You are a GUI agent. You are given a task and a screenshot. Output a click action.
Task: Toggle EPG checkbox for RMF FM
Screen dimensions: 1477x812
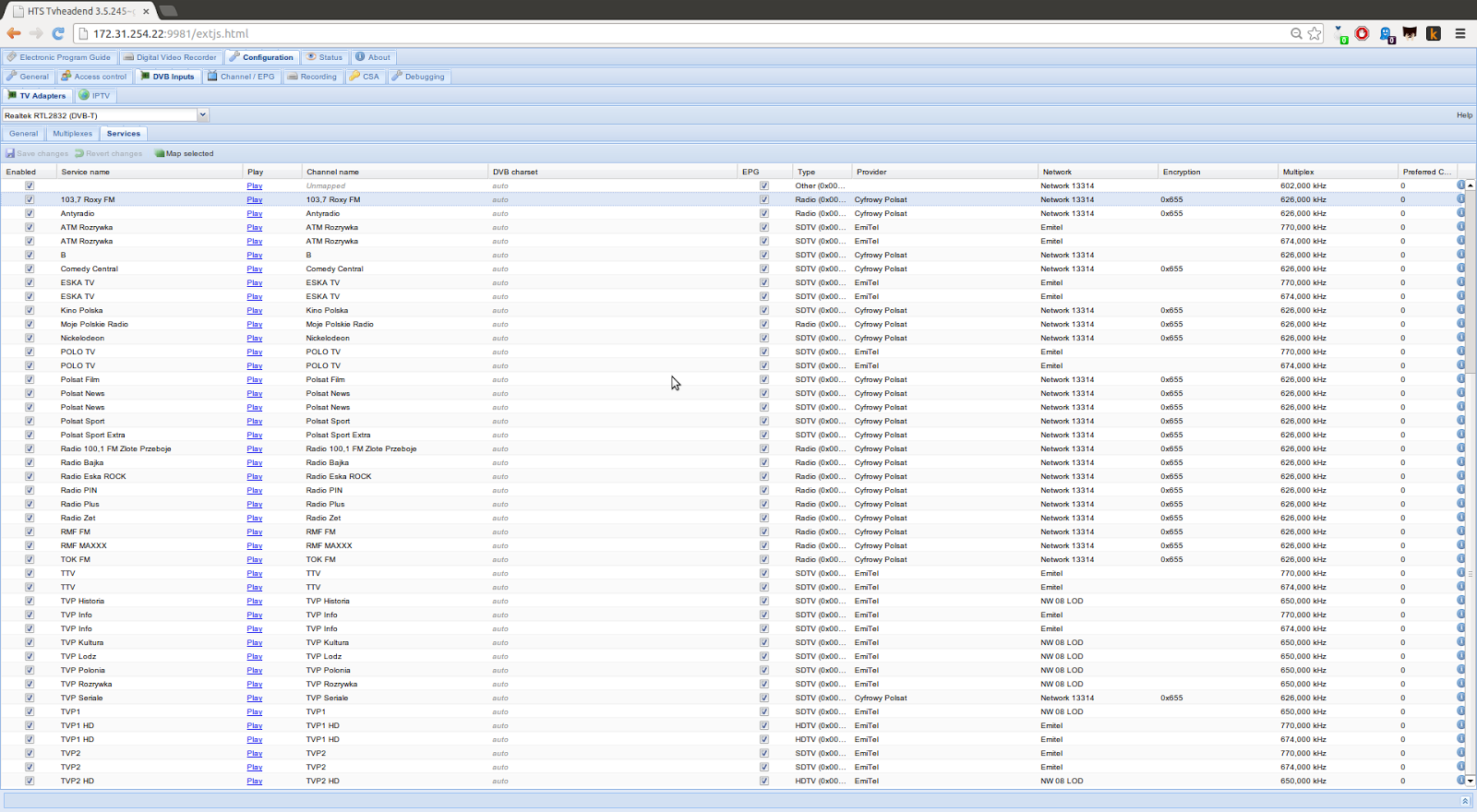pos(764,531)
